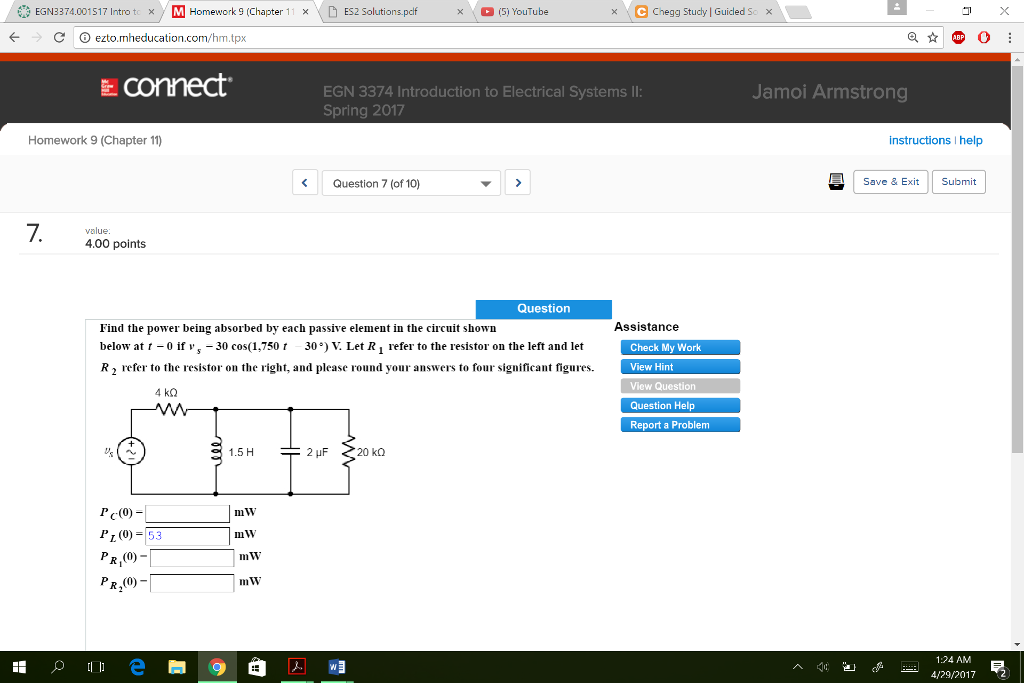The image size is (1024, 683).
Task: Advance to next question with right arrow
Action: [x=519, y=182]
